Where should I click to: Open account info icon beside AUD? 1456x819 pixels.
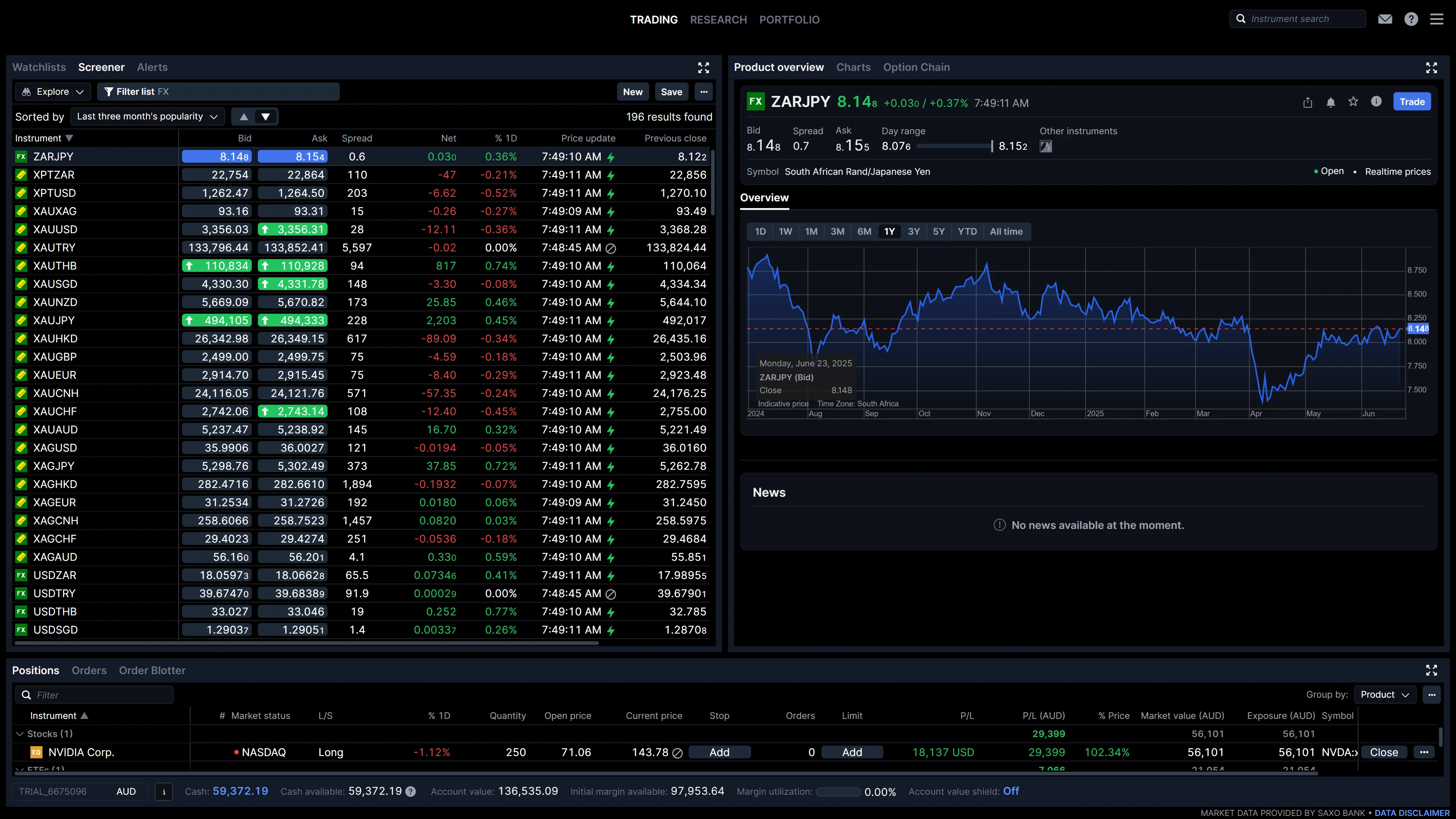coord(164,792)
